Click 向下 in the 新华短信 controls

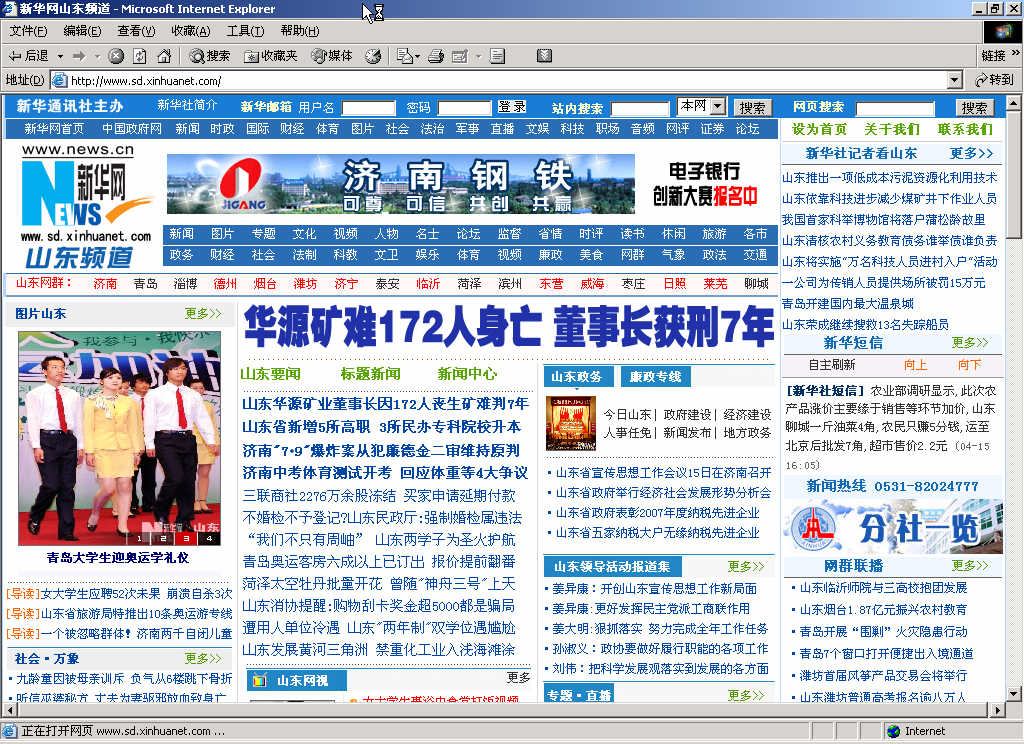click(x=970, y=364)
